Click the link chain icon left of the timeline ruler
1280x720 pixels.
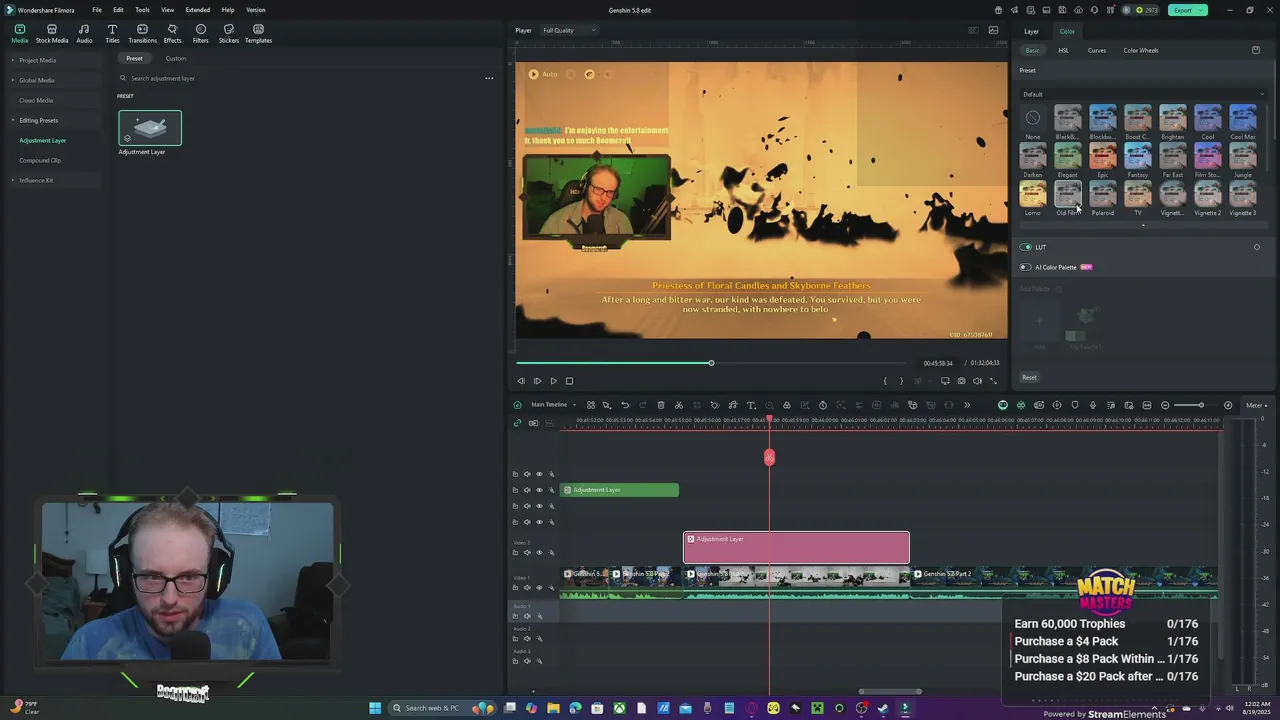coord(517,423)
